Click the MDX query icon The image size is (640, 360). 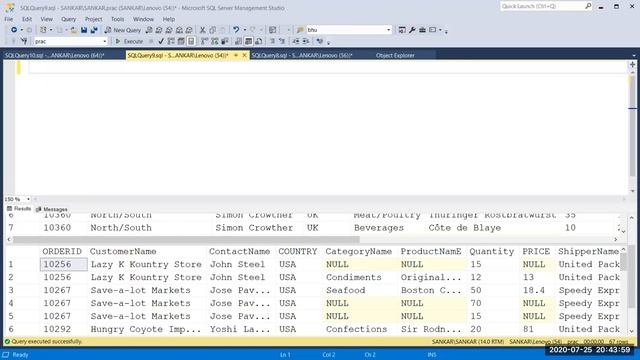[159, 30]
